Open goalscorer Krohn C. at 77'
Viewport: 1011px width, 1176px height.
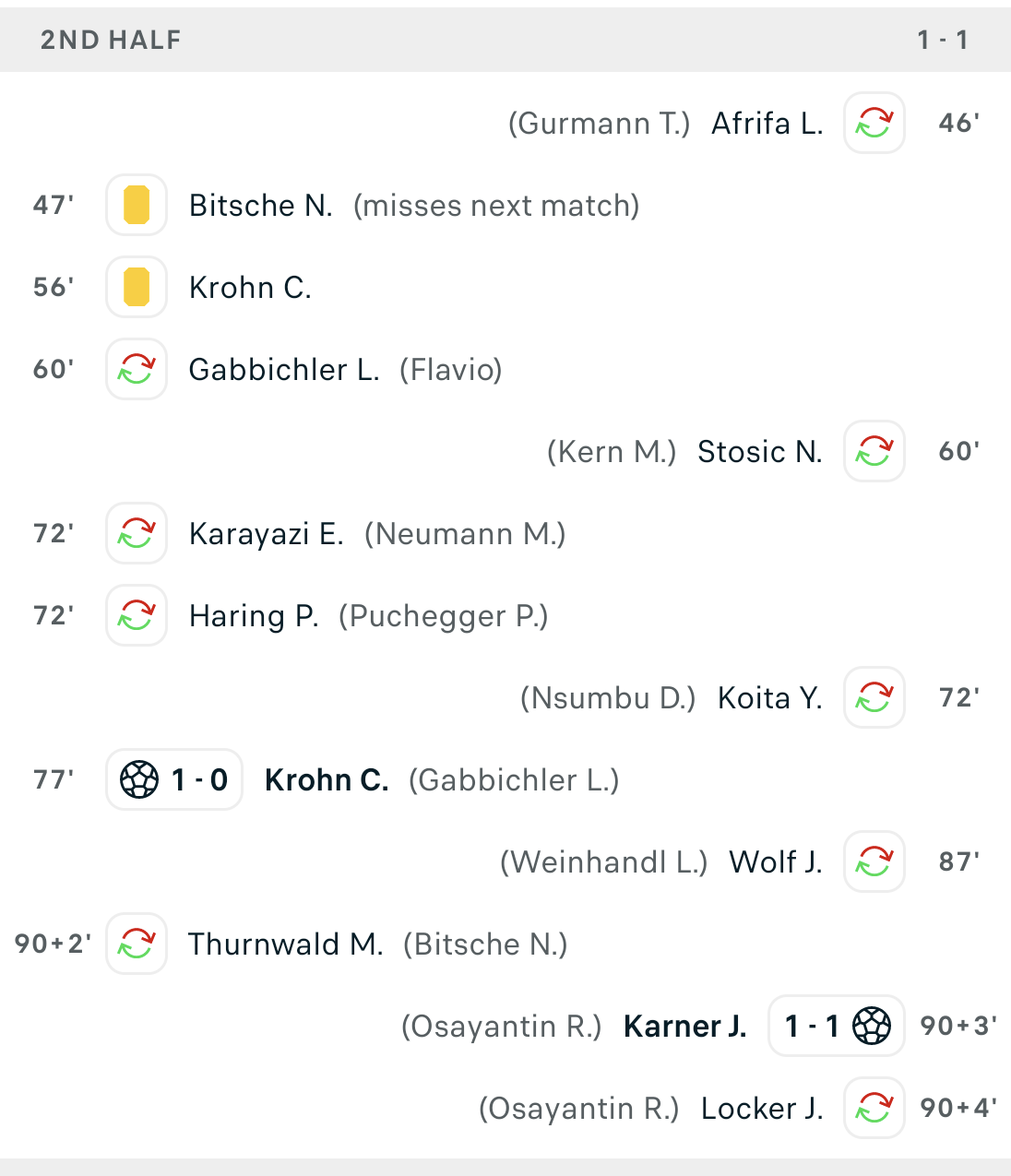pos(327,780)
